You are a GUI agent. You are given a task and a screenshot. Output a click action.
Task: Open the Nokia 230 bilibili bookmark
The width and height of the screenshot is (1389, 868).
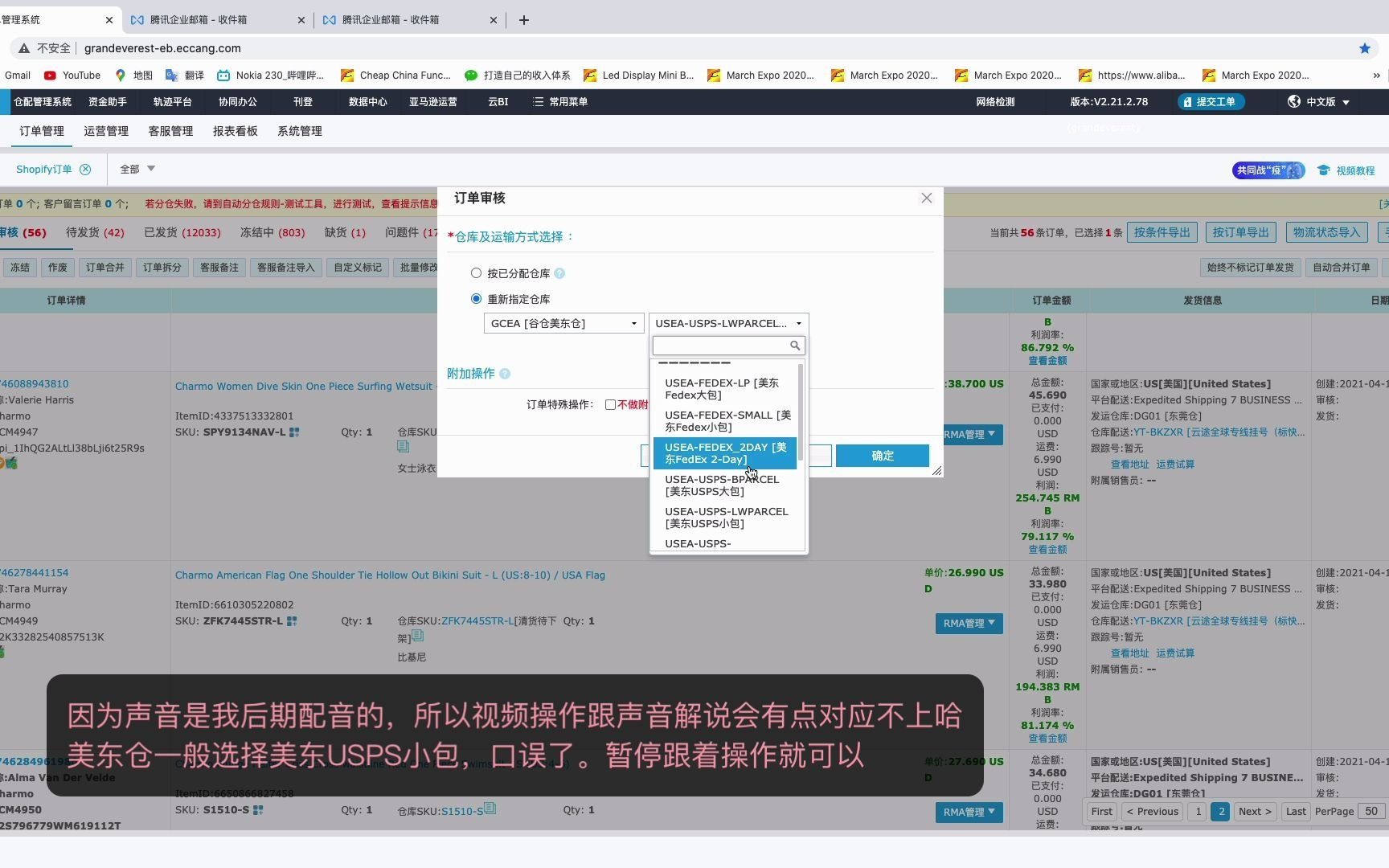[270, 76]
